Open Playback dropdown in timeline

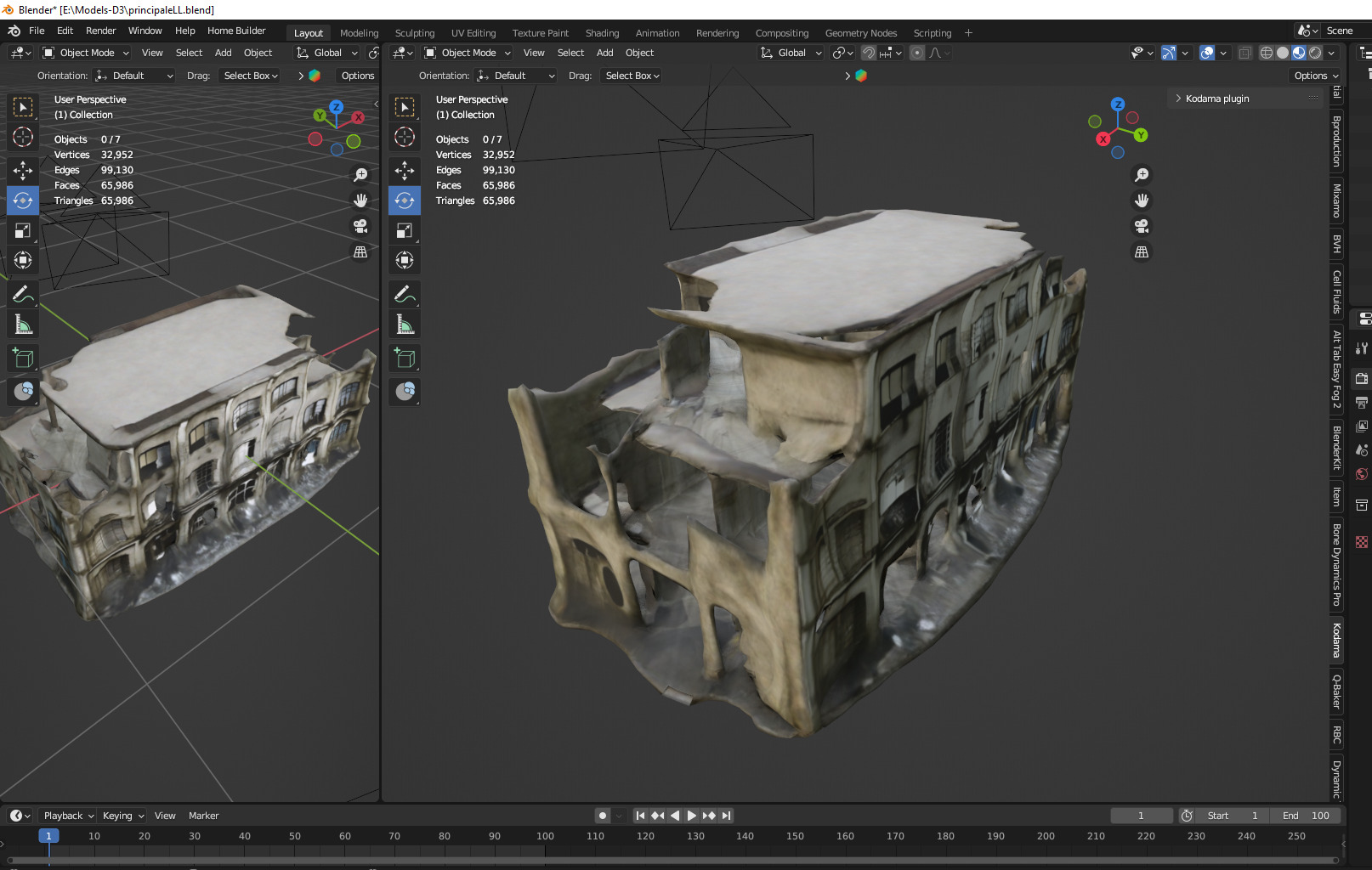(x=68, y=816)
